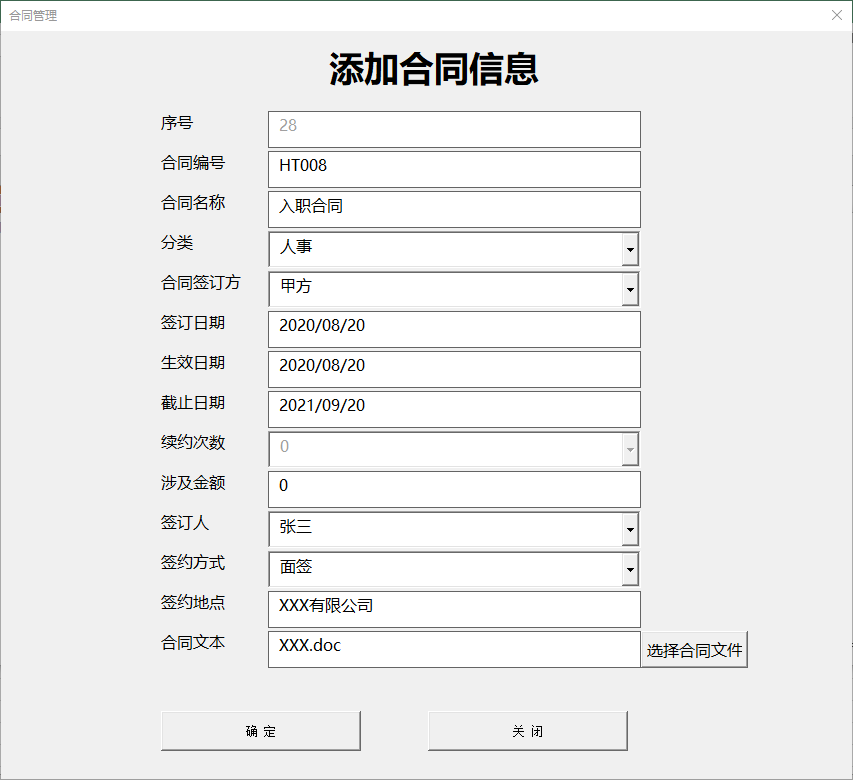Click the 关闭 button
The width and height of the screenshot is (853, 780).
(x=528, y=731)
